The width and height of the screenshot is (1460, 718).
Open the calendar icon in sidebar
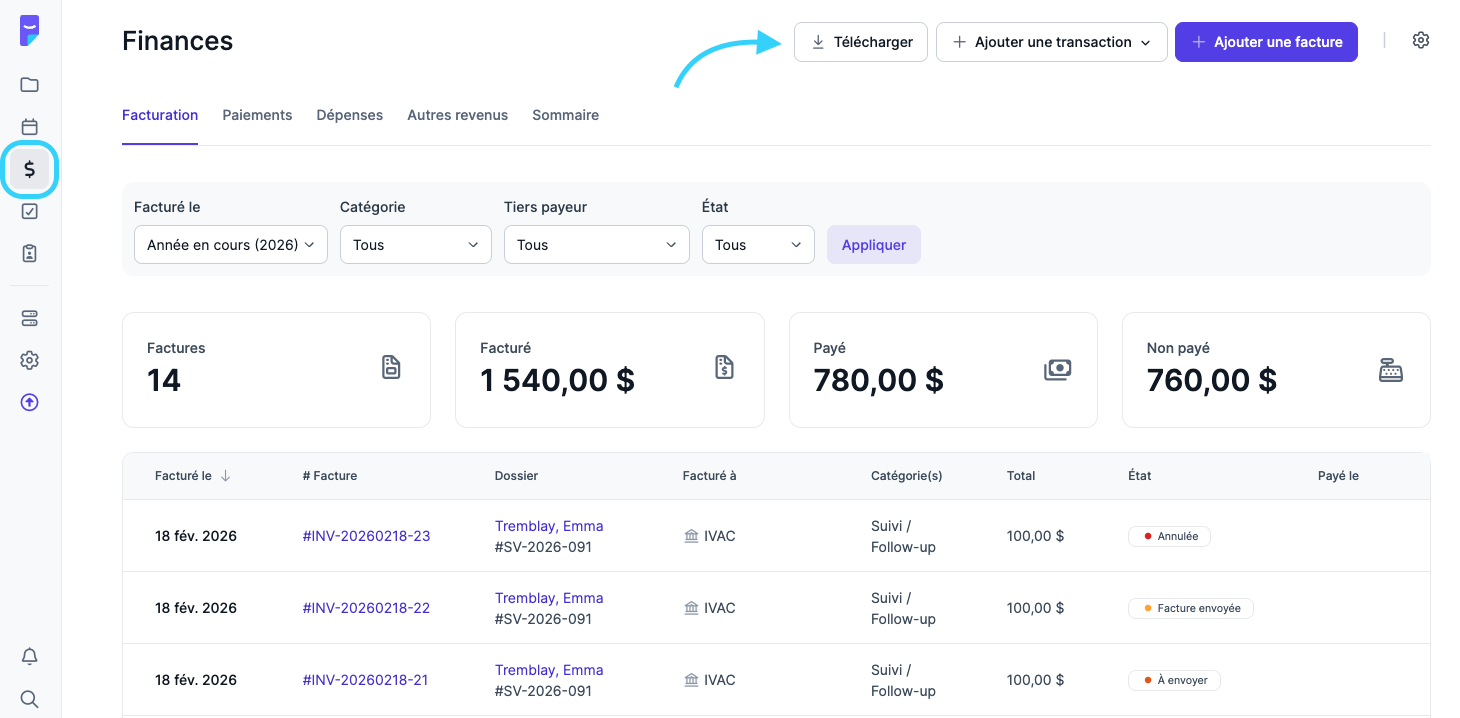coord(30,127)
